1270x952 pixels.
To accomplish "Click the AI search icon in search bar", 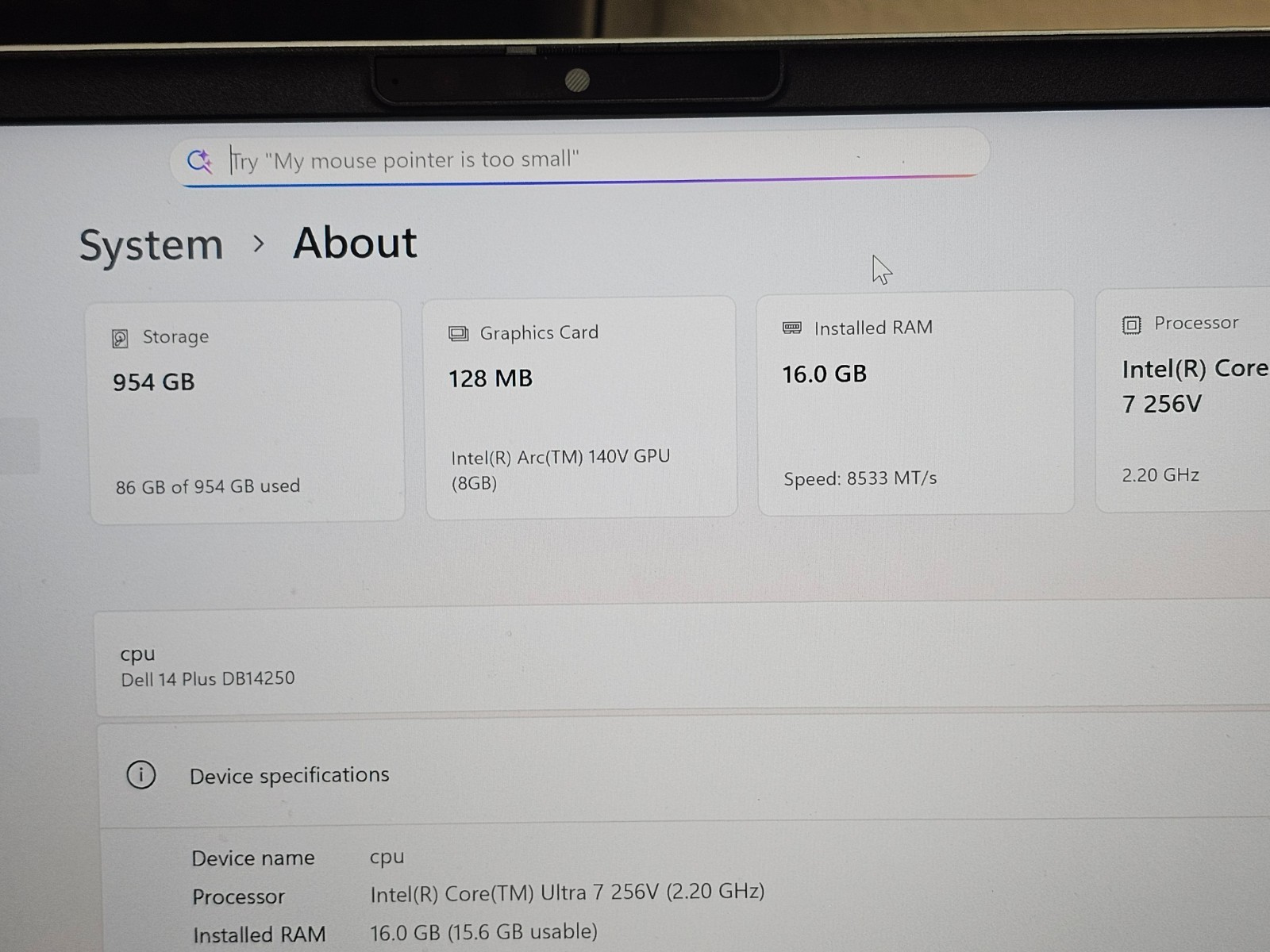I will pyautogui.click(x=200, y=161).
